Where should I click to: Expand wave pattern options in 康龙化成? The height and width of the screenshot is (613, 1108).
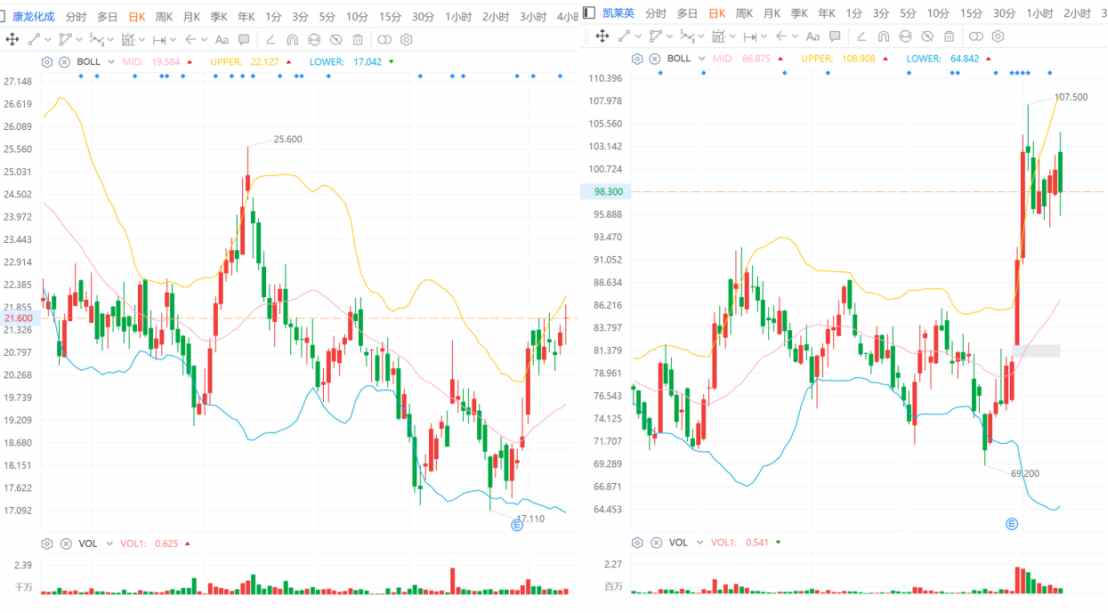110,40
